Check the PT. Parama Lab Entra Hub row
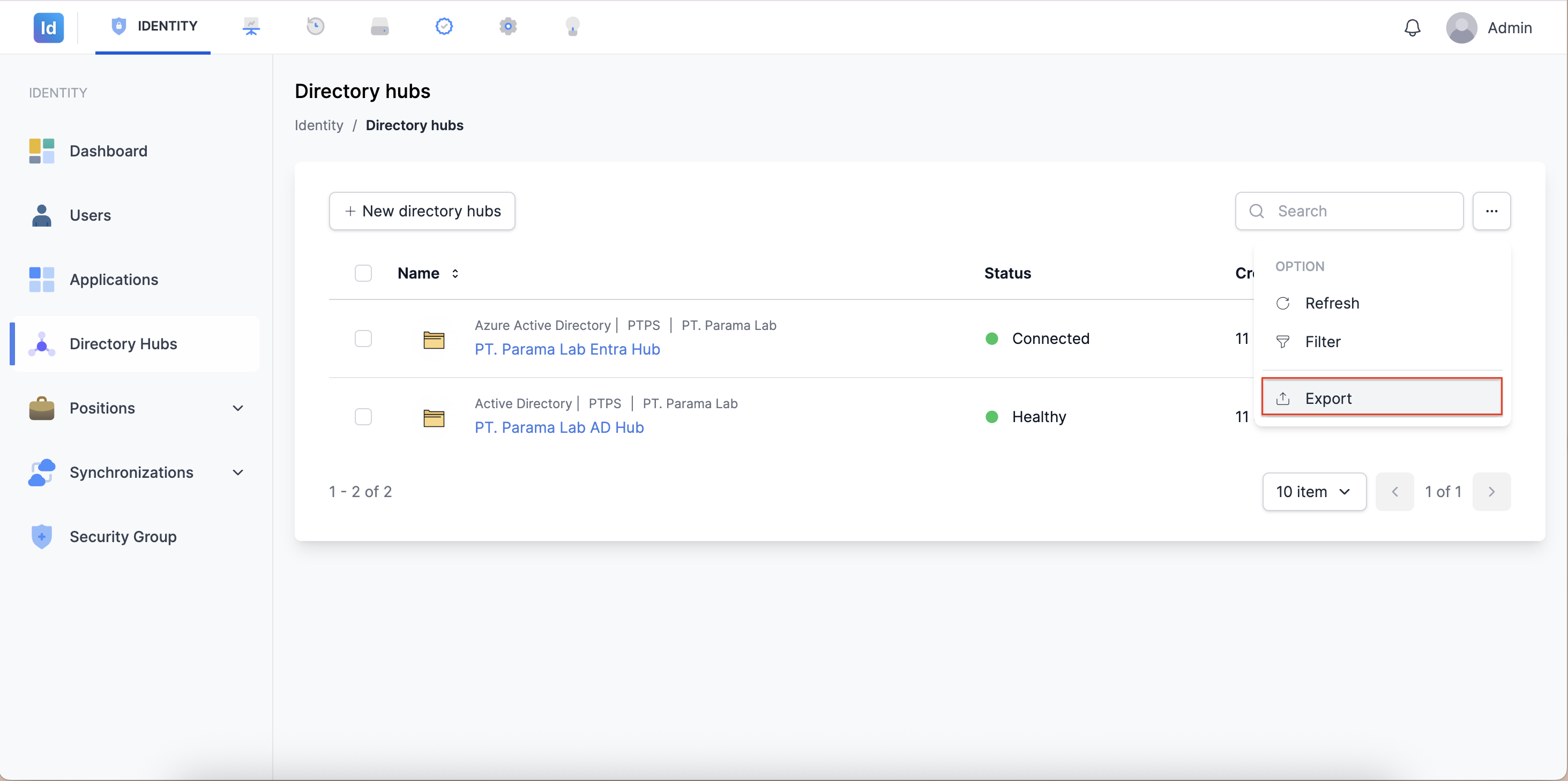1568x781 pixels. [x=363, y=338]
